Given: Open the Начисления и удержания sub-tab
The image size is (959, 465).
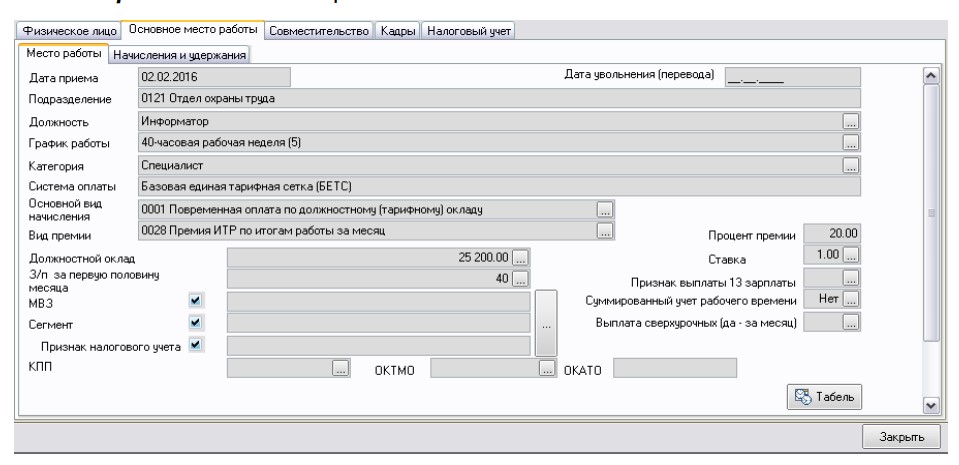Looking at the screenshot, I should (180, 55).
